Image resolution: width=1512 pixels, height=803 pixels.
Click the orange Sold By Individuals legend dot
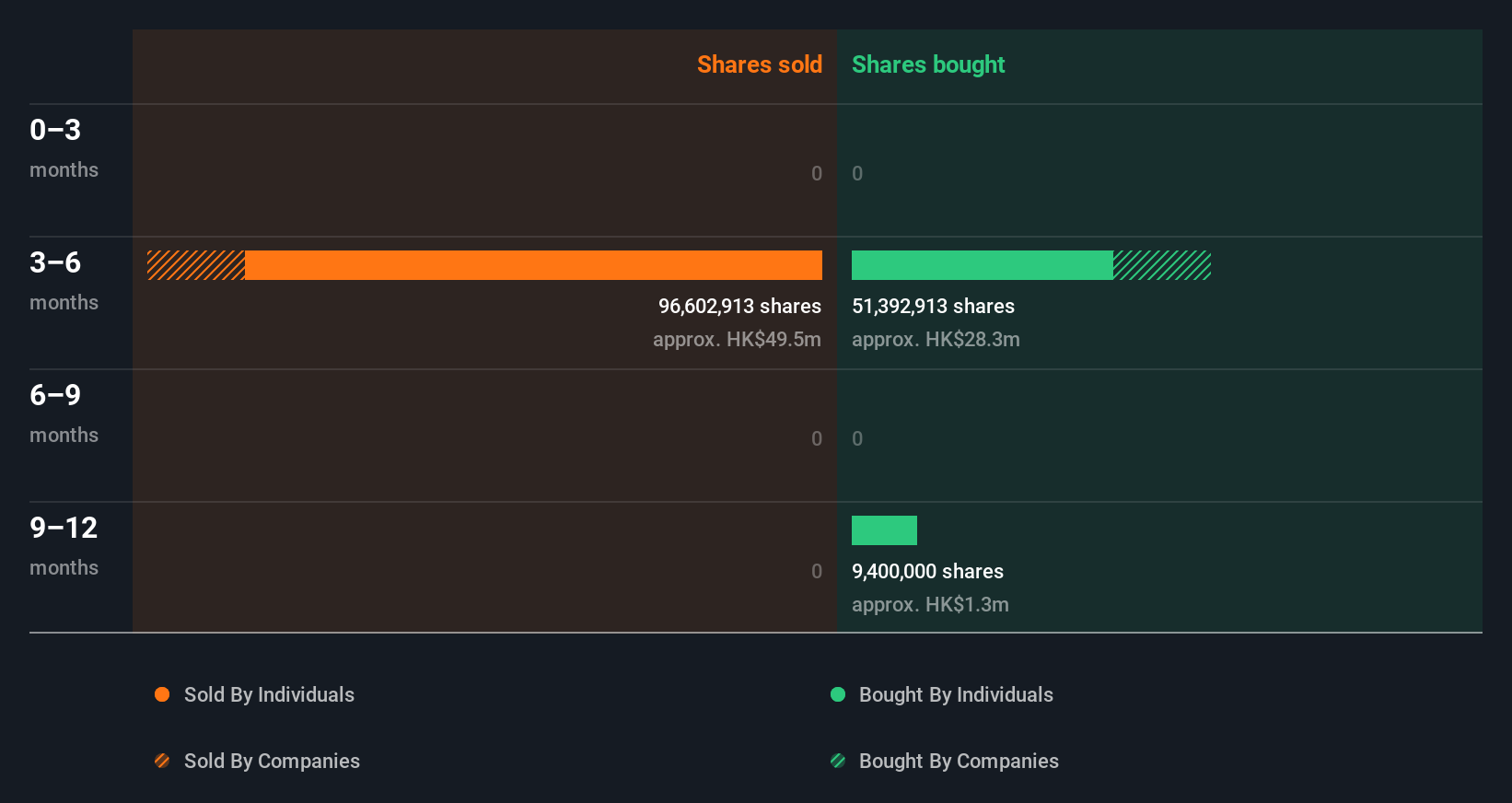click(x=162, y=694)
